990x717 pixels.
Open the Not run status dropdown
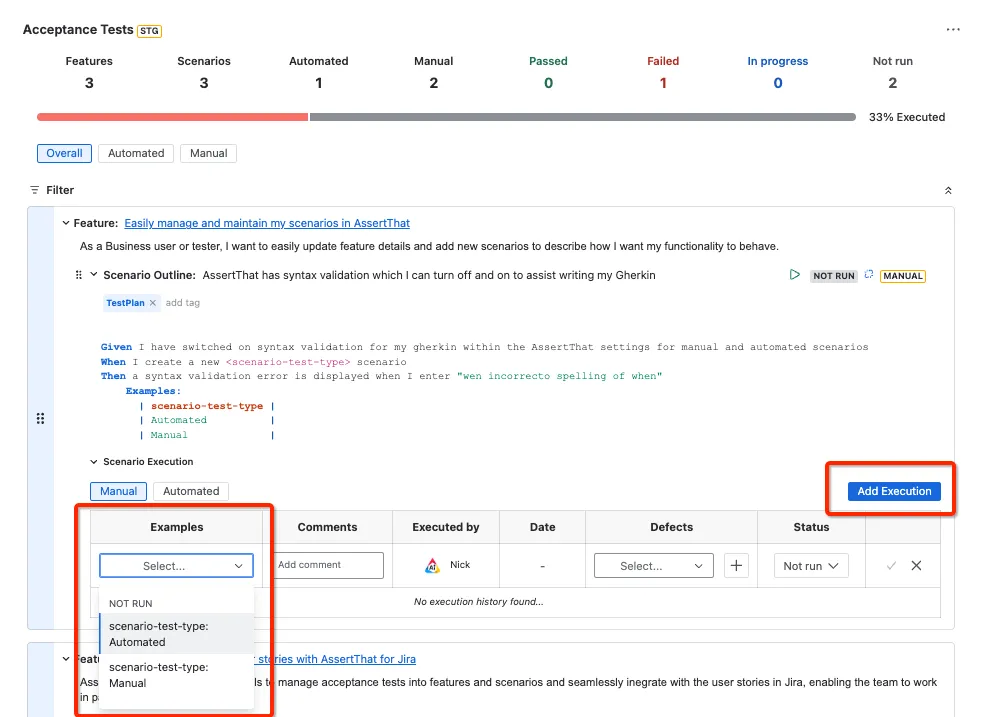tap(811, 566)
